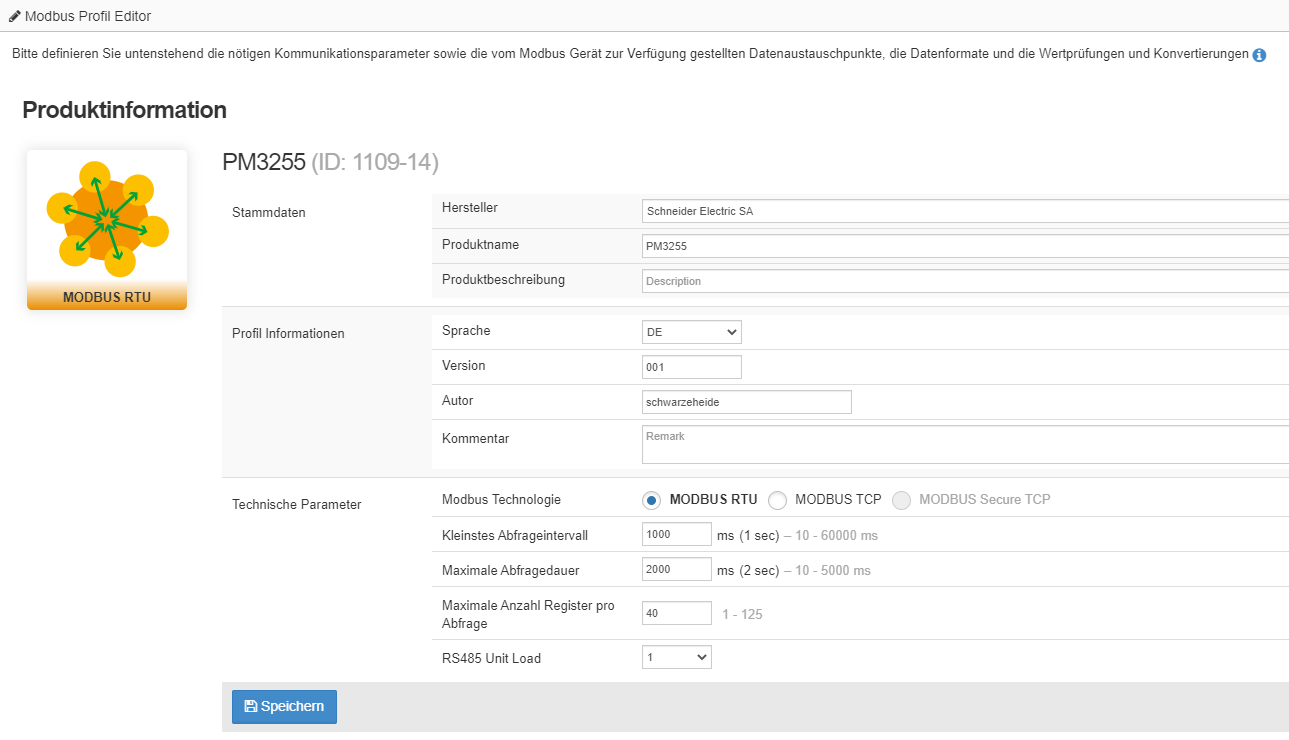The width and height of the screenshot is (1289, 740).
Task: Click the Maximale Anzahl Register field showing 40
Action: (677, 613)
